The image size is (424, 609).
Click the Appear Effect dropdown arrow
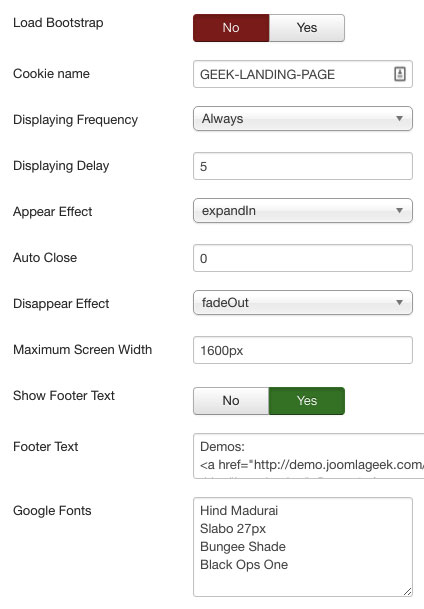point(399,211)
